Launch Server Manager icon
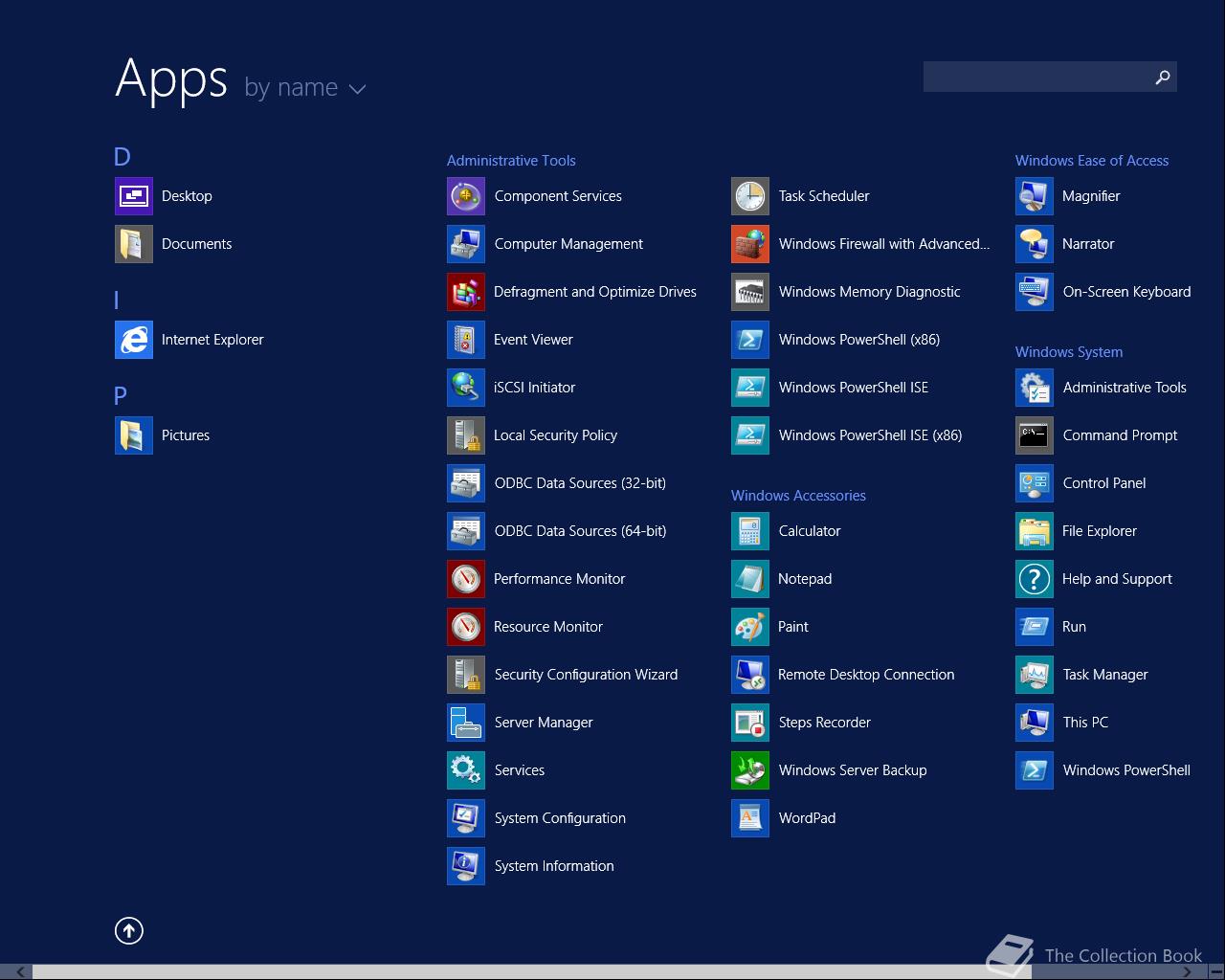The width and height of the screenshot is (1225, 980). [466, 723]
